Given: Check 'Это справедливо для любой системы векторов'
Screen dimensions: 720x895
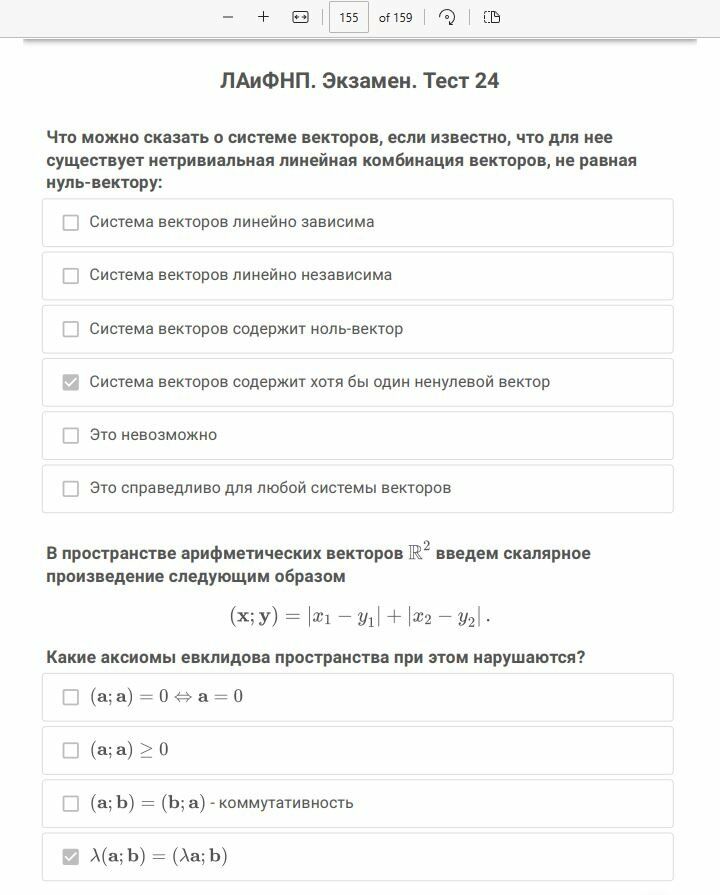Looking at the screenshot, I should 71,488.
